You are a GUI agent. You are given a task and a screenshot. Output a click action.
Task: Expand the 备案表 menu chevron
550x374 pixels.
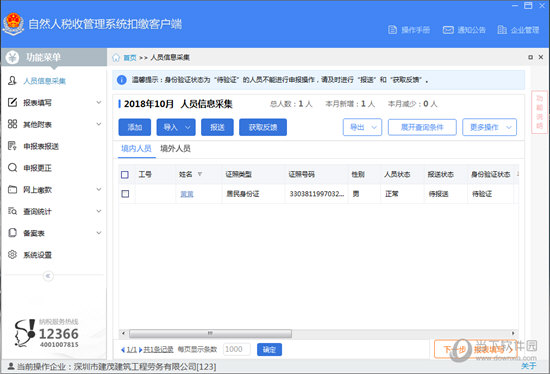[x=99, y=233]
